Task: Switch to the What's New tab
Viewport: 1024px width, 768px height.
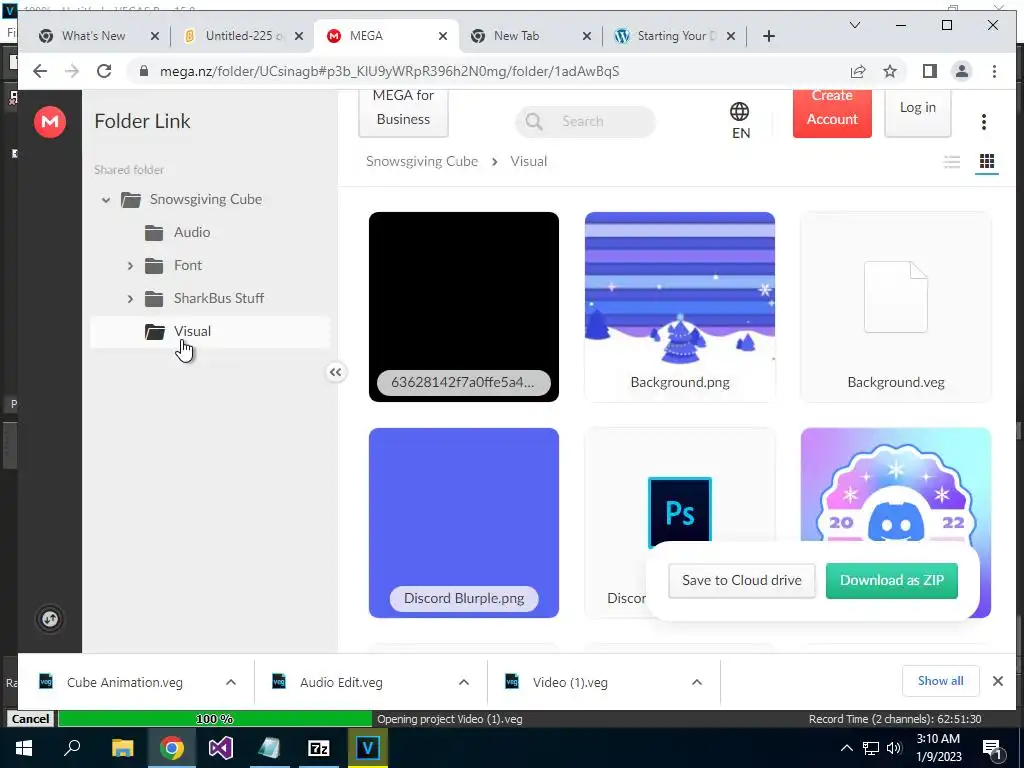Action: click(x=93, y=36)
